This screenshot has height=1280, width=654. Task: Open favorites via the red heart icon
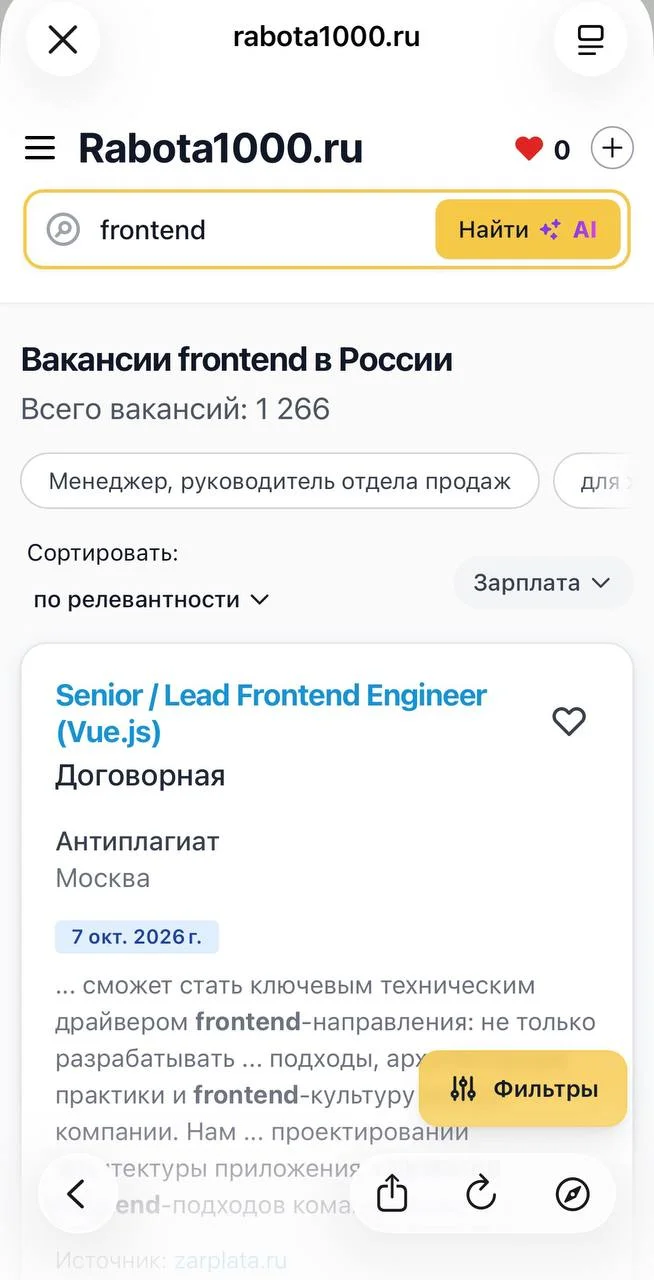[529, 149]
